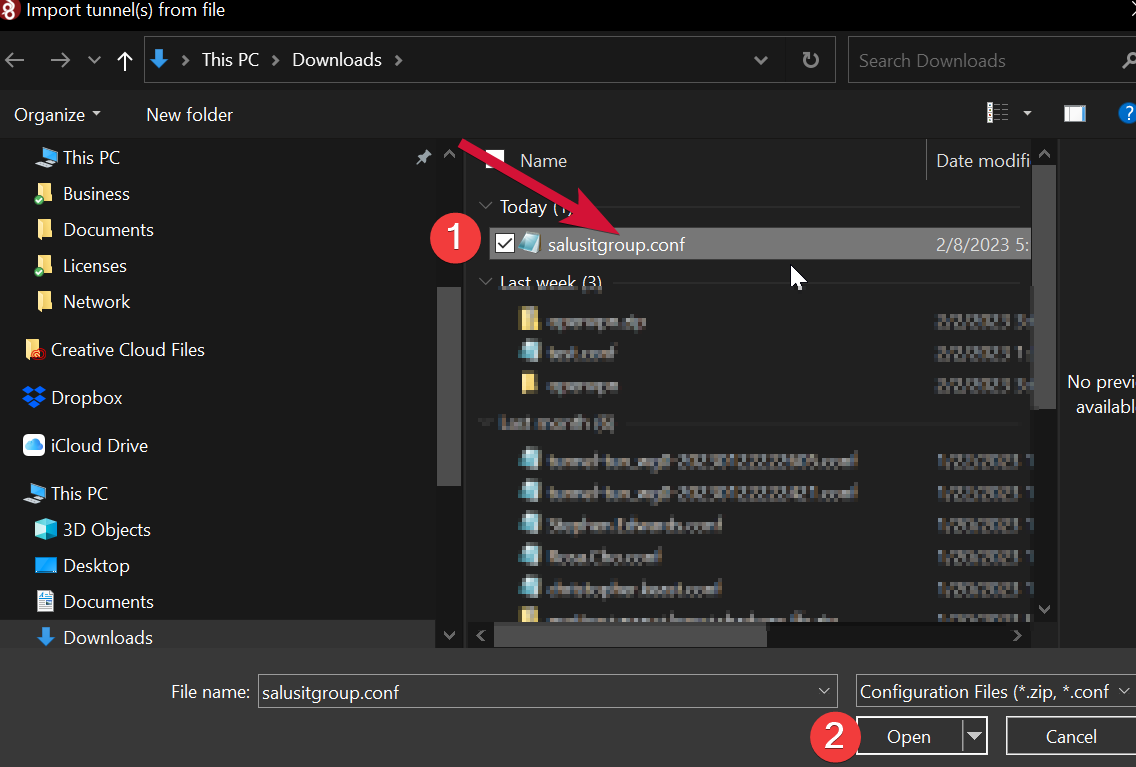The width and height of the screenshot is (1136, 767).
Task: Toggle the preview pane
Action: pos(1074,113)
